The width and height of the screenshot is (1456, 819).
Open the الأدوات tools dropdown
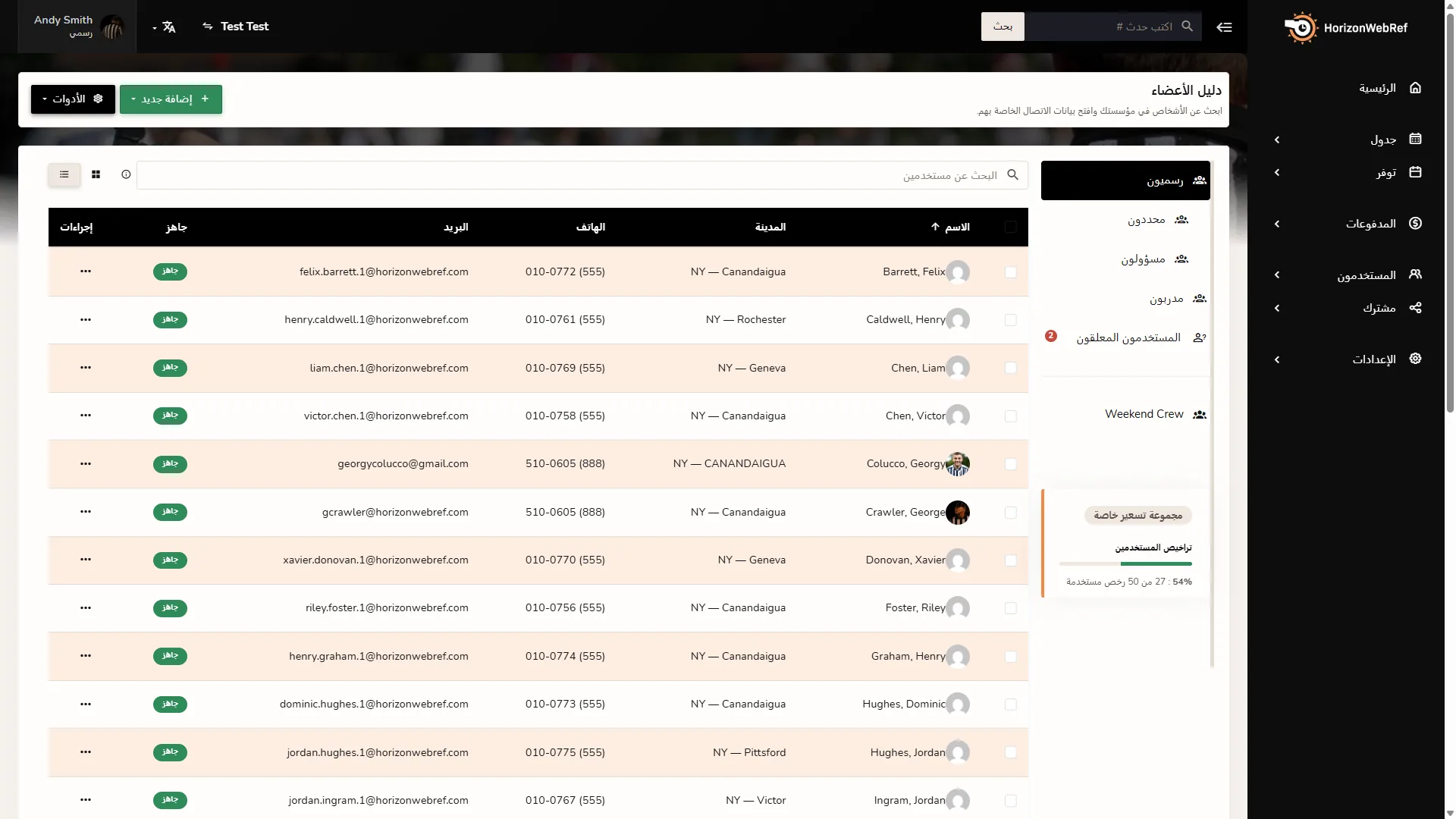(73, 99)
